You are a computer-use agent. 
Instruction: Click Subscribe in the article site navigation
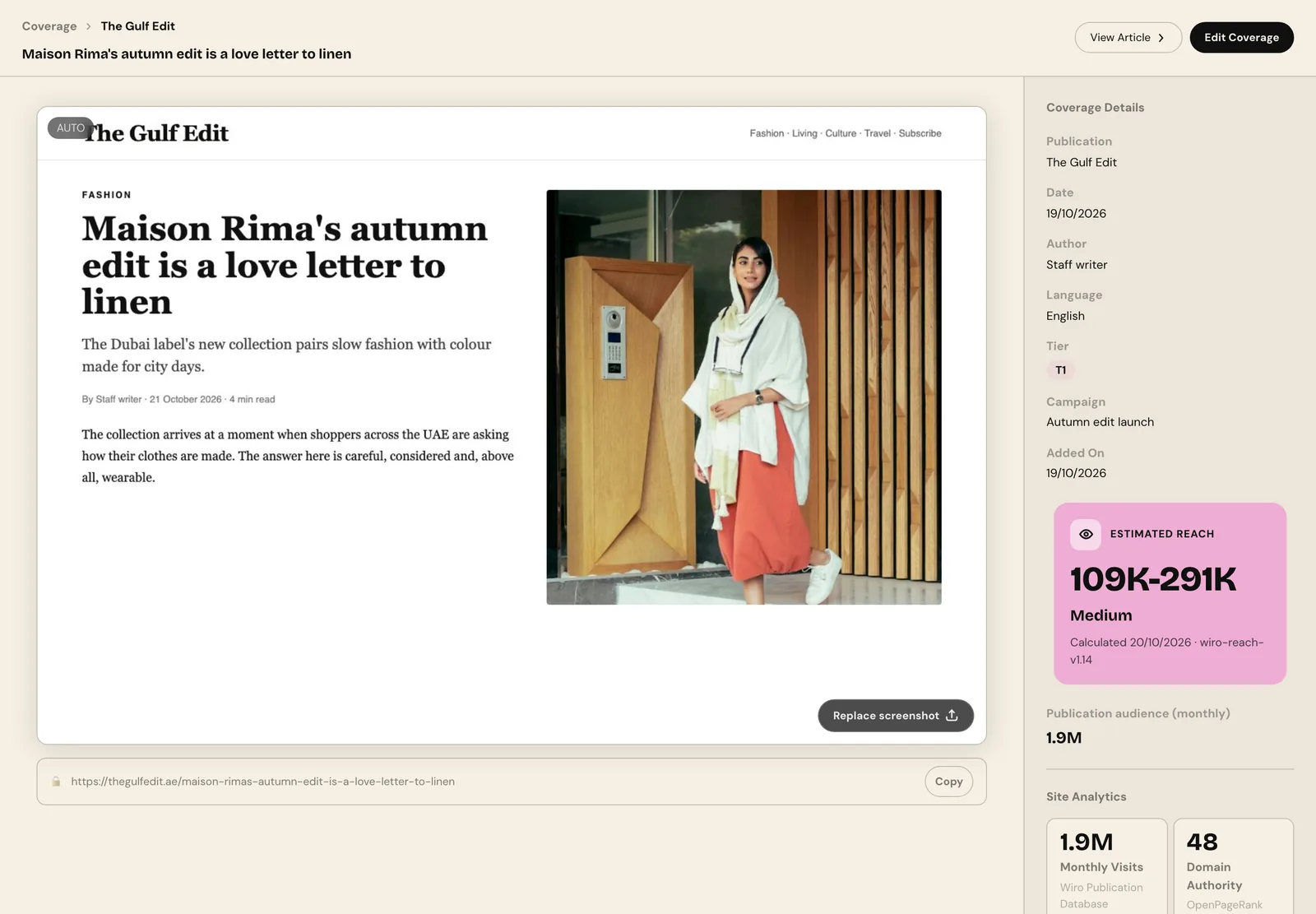pyautogui.click(x=920, y=133)
